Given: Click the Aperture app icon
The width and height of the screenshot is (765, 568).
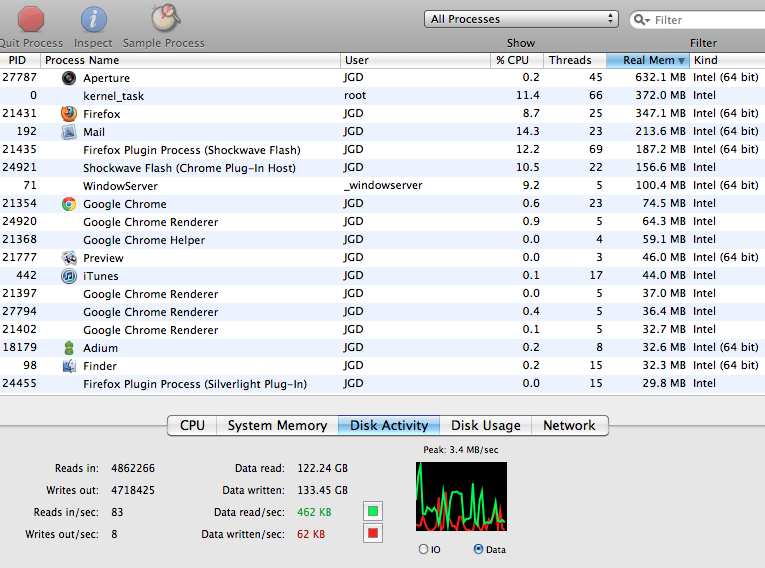Looking at the screenshot, I should [69, 78].
